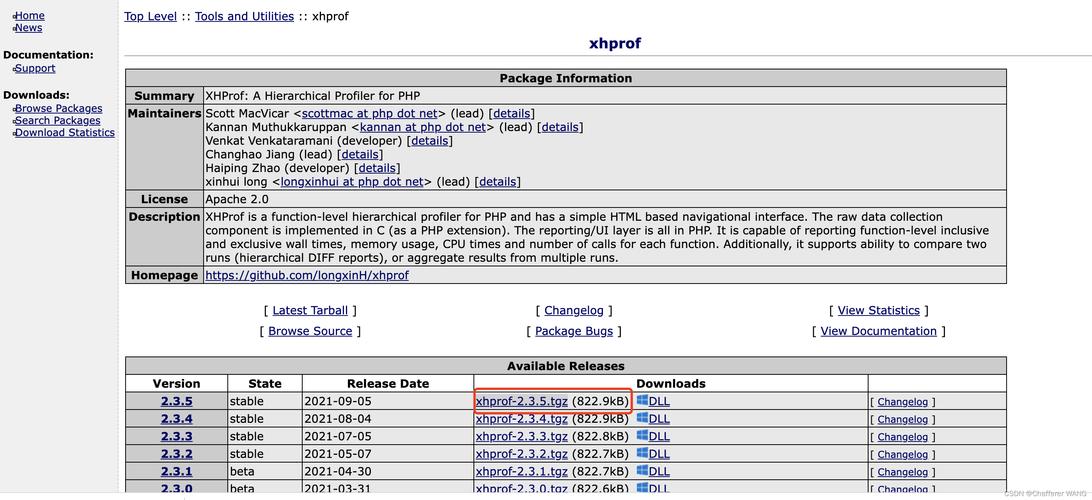Viewport: 1092px width, 500px height.
Task: Open the GitHub homepage URL
Action: tap(307, 275)
